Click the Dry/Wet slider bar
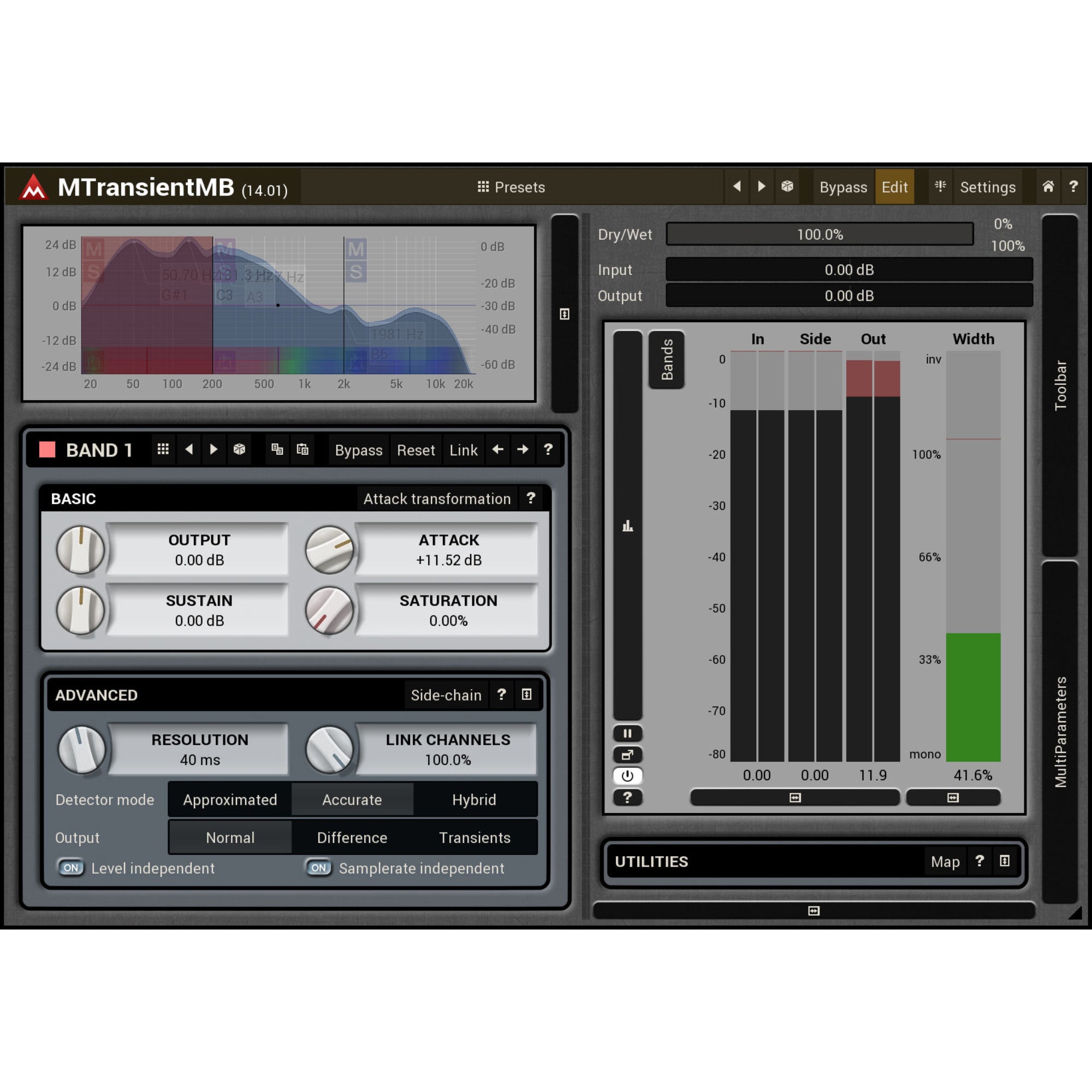Screen dimensions: 1092x1092 [820, 234]
